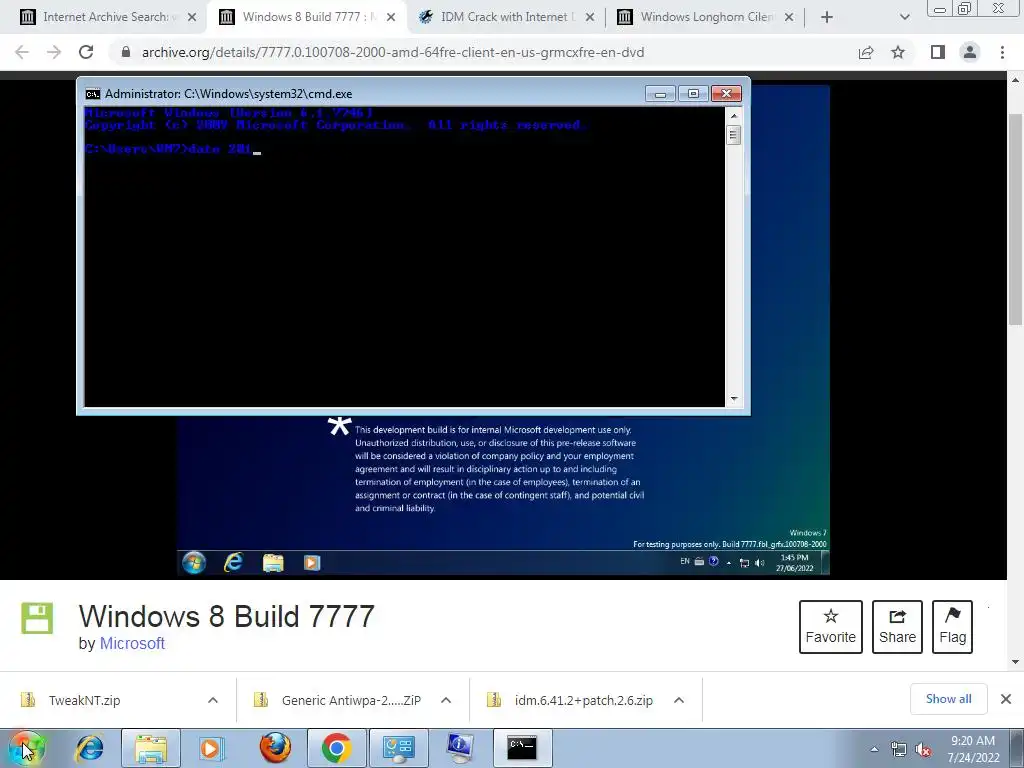Screen dimensions: 1024x768
Task: Open Chrome three-dot menu
Action: (x=1002, y=52)
